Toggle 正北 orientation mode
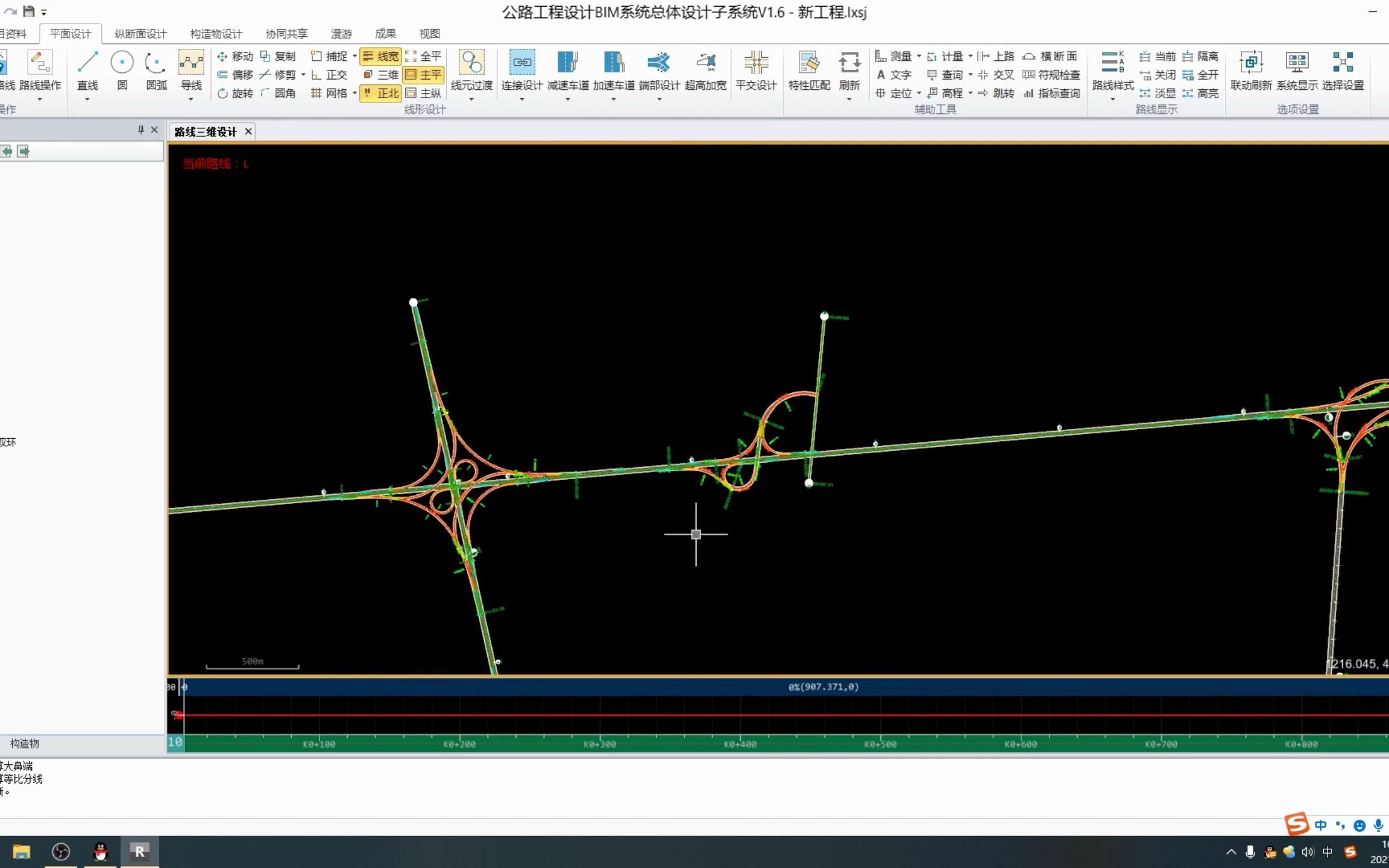Viewport: 1389px width, 868px height. [x=380, y=93]
